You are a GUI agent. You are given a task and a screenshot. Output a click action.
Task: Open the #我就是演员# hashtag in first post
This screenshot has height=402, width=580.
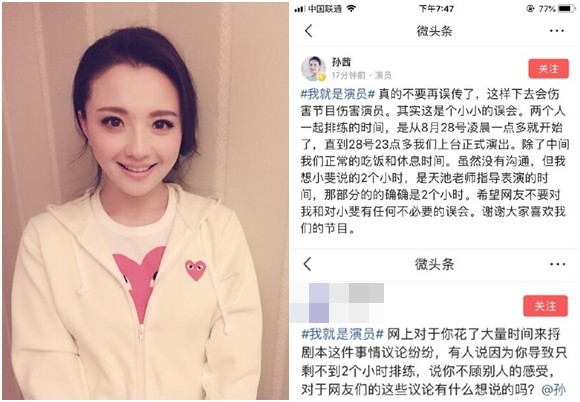point(338,94)
